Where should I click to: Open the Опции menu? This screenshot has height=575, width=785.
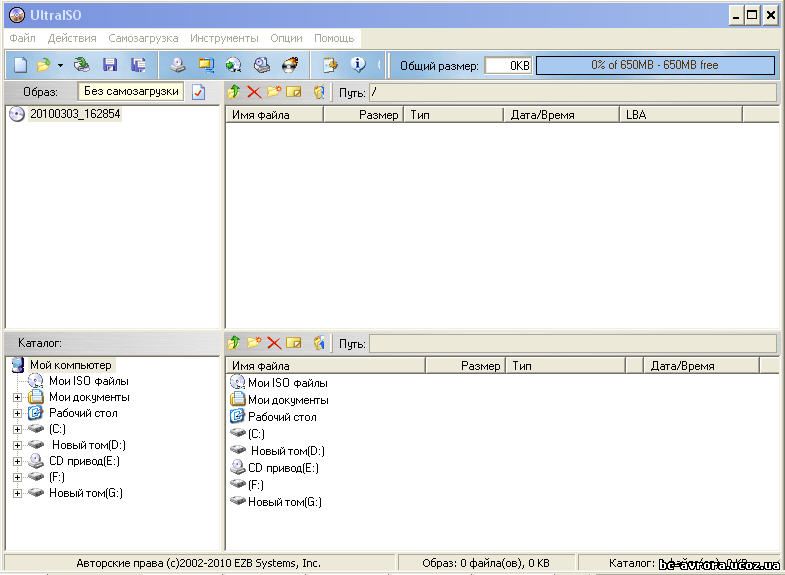[x=286, y=38]
